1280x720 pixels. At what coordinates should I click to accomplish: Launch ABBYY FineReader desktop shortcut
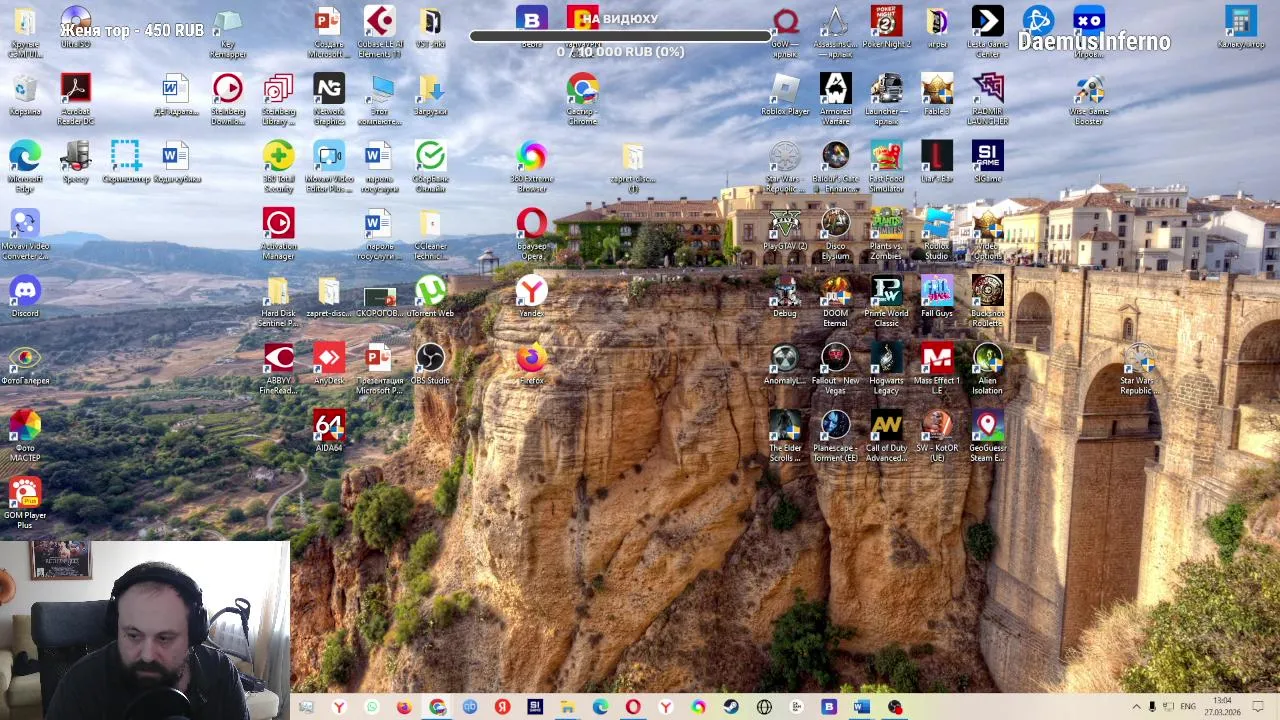[x=279, y=368]
